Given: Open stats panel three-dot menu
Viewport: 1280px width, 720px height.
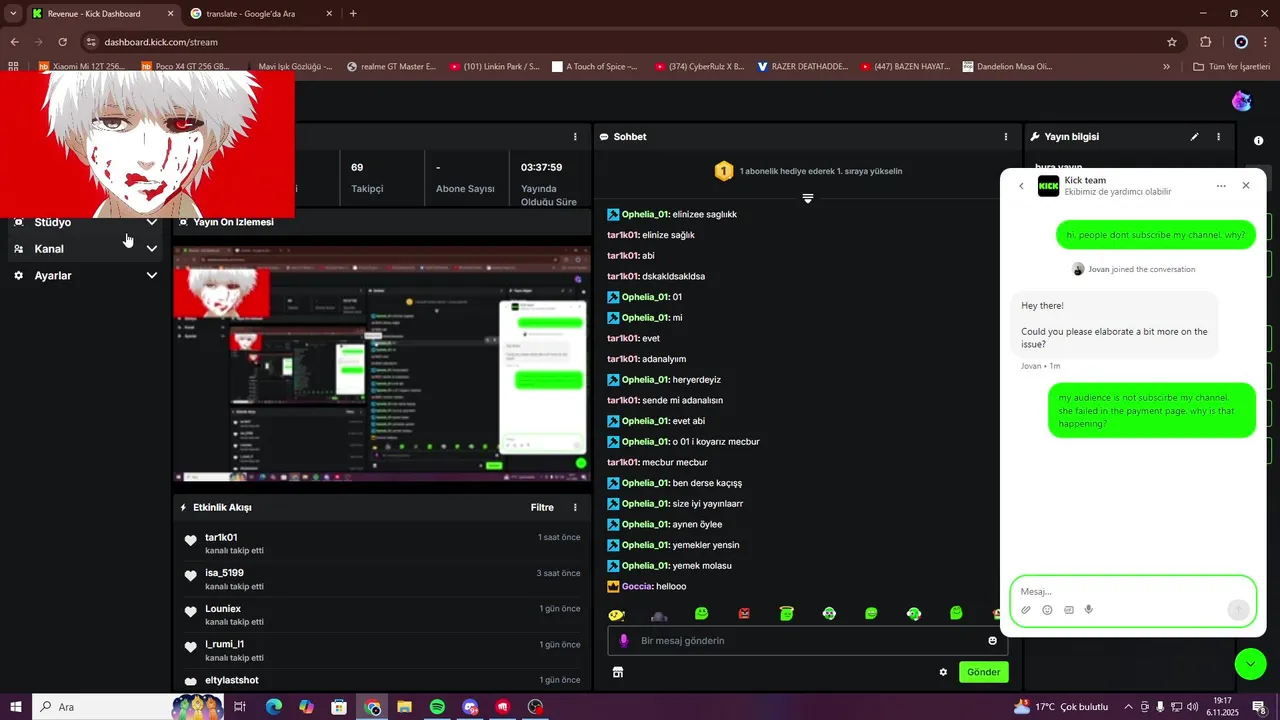Looking at the screenshot, I should pyautogui.click(x=575, y=137).
